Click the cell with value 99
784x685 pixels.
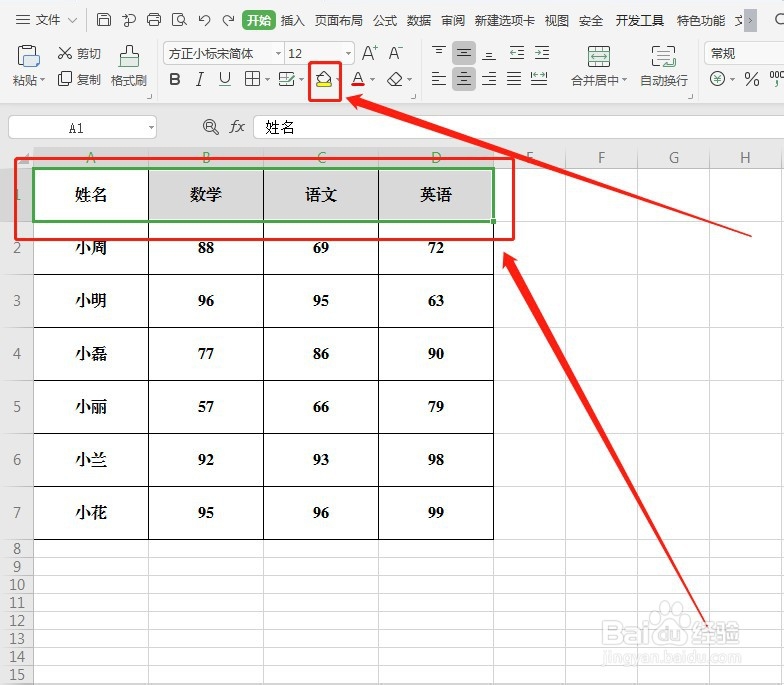[x=436, y=512]
